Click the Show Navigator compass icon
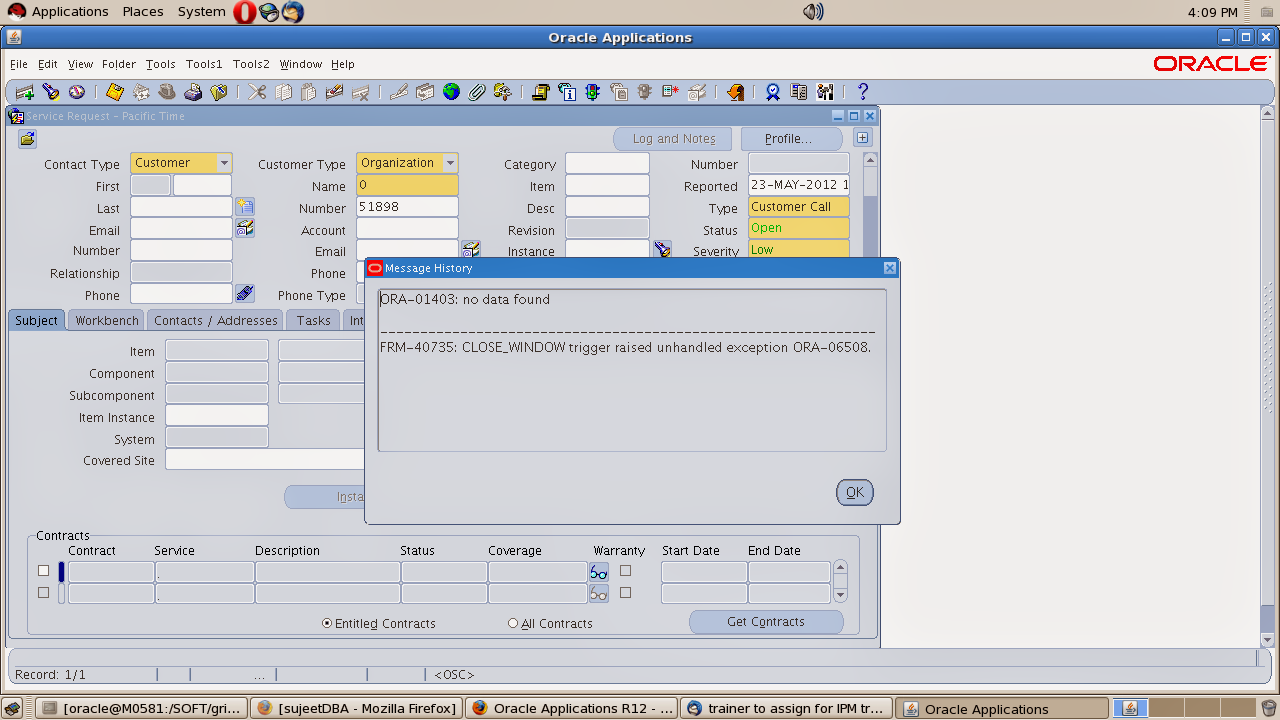 tap(77, 92)
